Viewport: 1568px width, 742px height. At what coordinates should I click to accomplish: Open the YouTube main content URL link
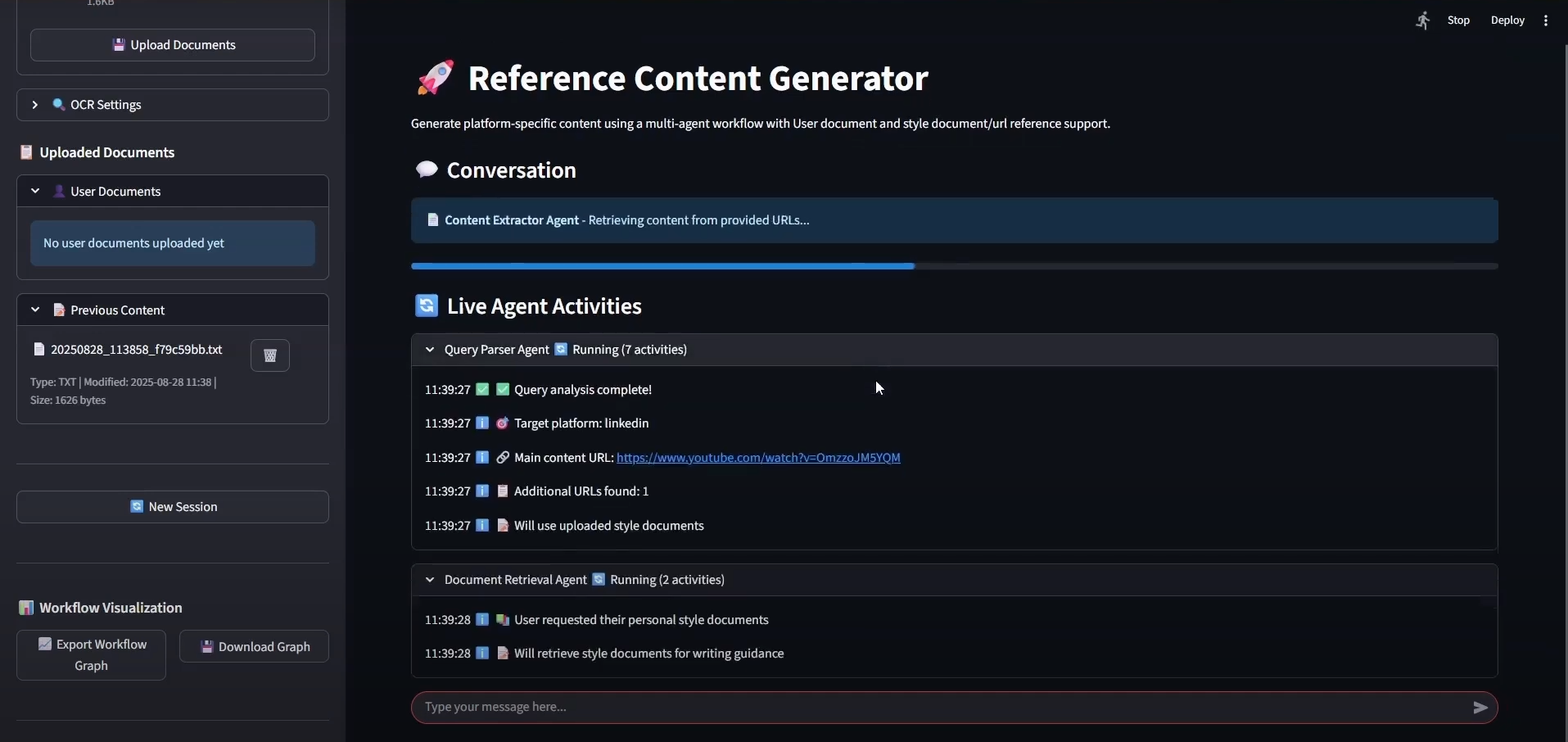758,458
